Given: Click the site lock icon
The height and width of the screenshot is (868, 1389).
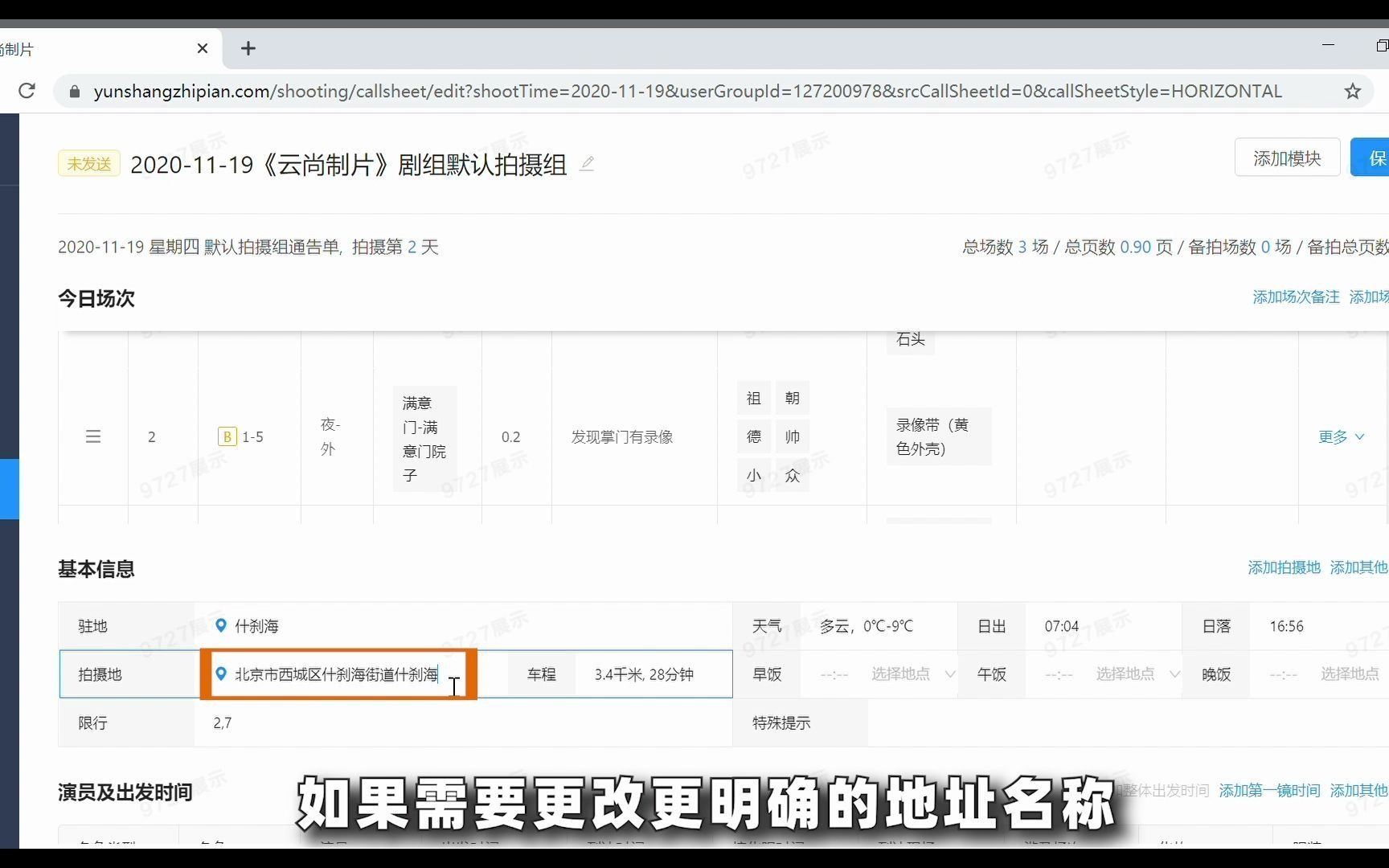Looking at the screenshot, I should [75, 92].
